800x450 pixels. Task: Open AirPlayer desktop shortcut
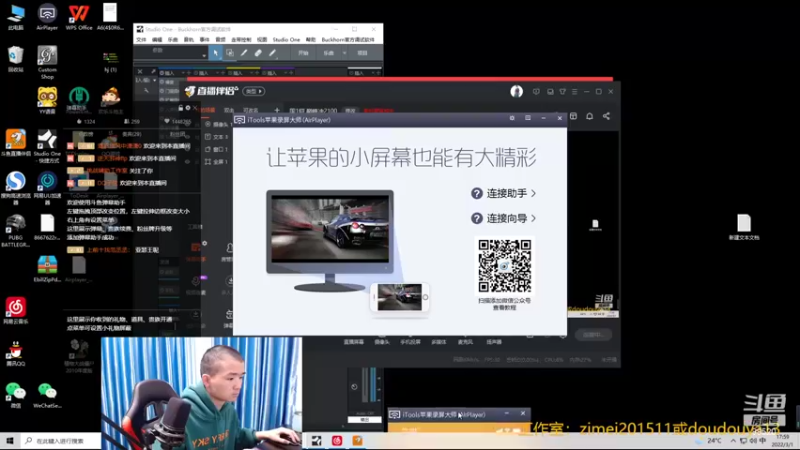pyautogui.click(x=47, y=17)
